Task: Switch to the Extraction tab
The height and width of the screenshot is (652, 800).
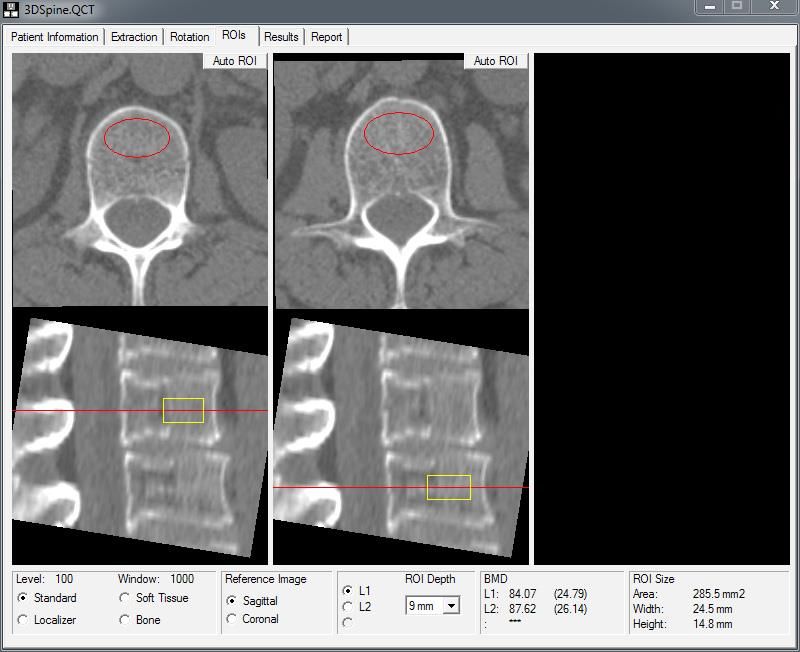Action: pyautogui.click(x=134, y=37)
